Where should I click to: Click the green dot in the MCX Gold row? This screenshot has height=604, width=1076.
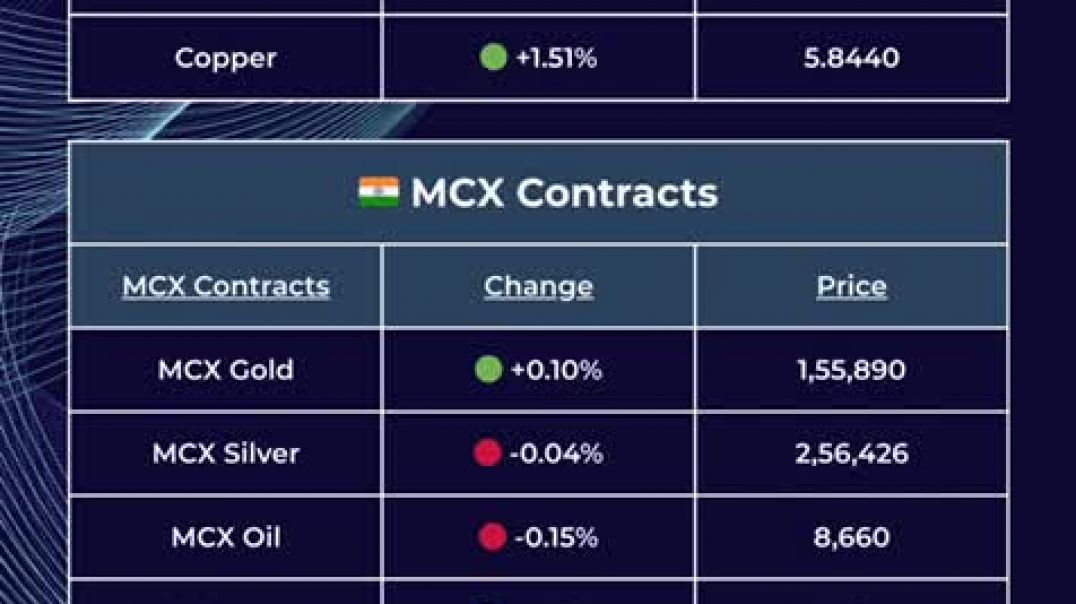[x=488, y=370]
